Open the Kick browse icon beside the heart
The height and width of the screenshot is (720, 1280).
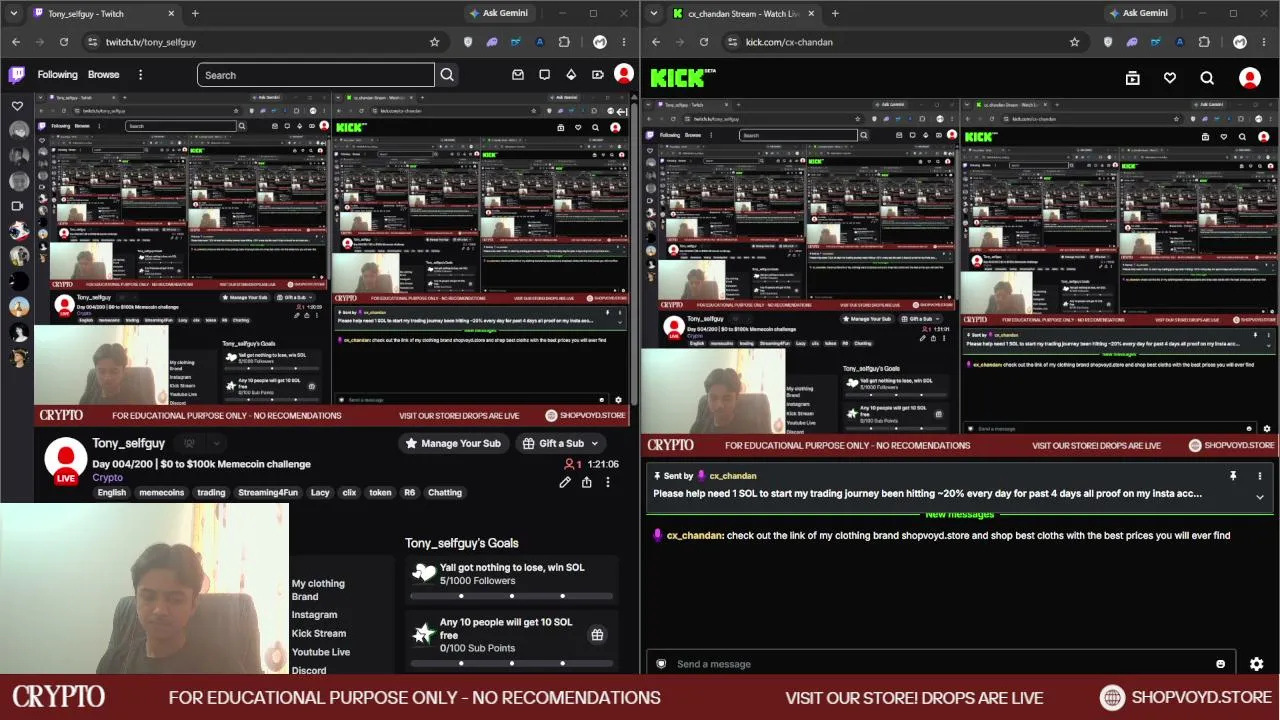pyautogui.click(x=1132, y=78)
